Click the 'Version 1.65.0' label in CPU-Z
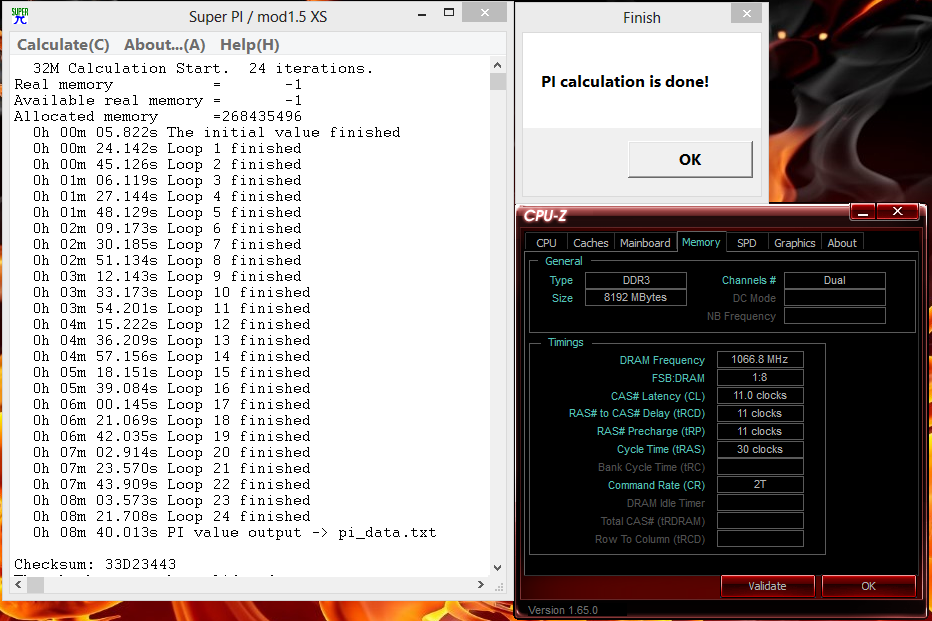This screenshot has height=621, width=932. coord(563,610)
